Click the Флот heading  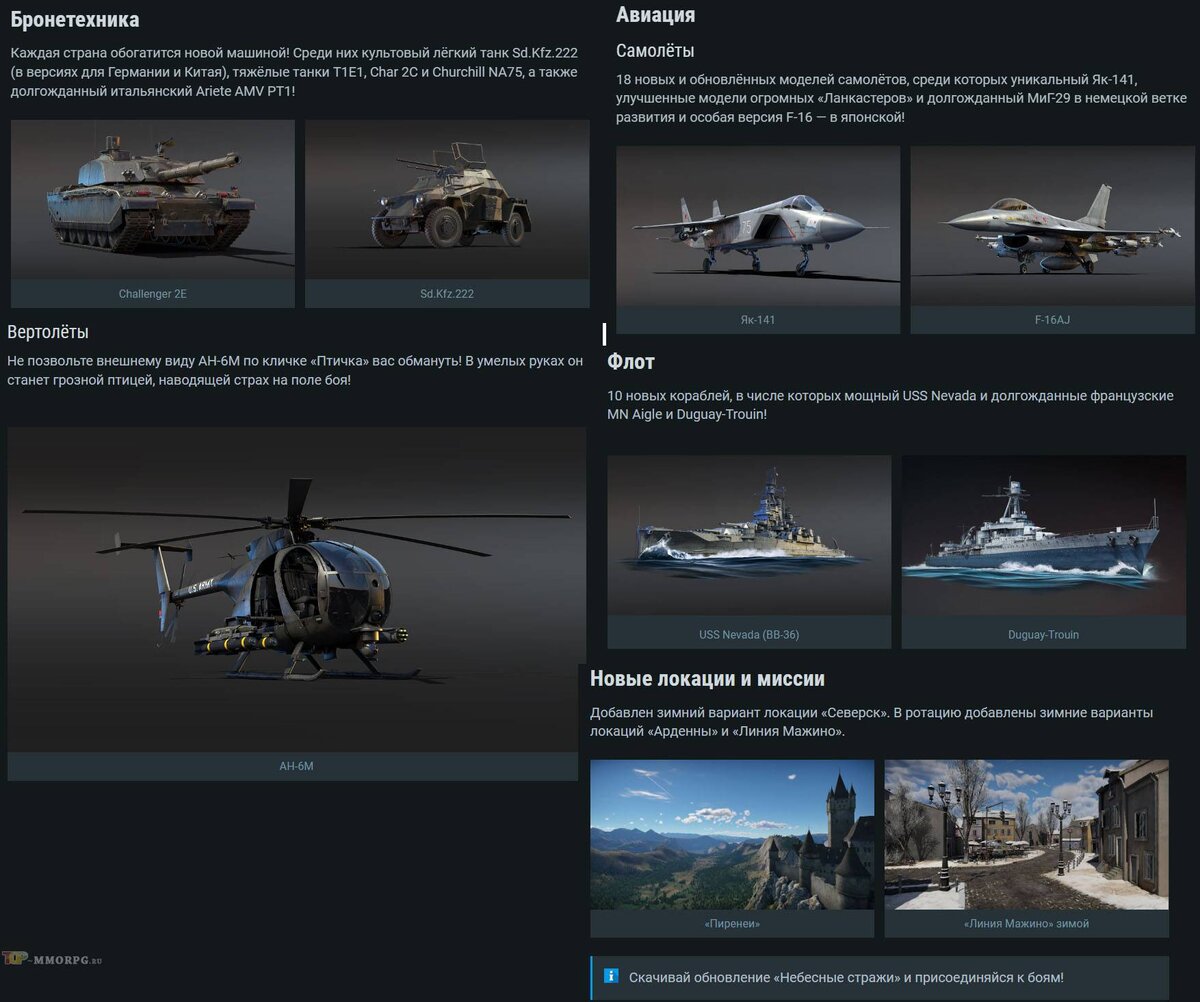[x=631, y=362]
